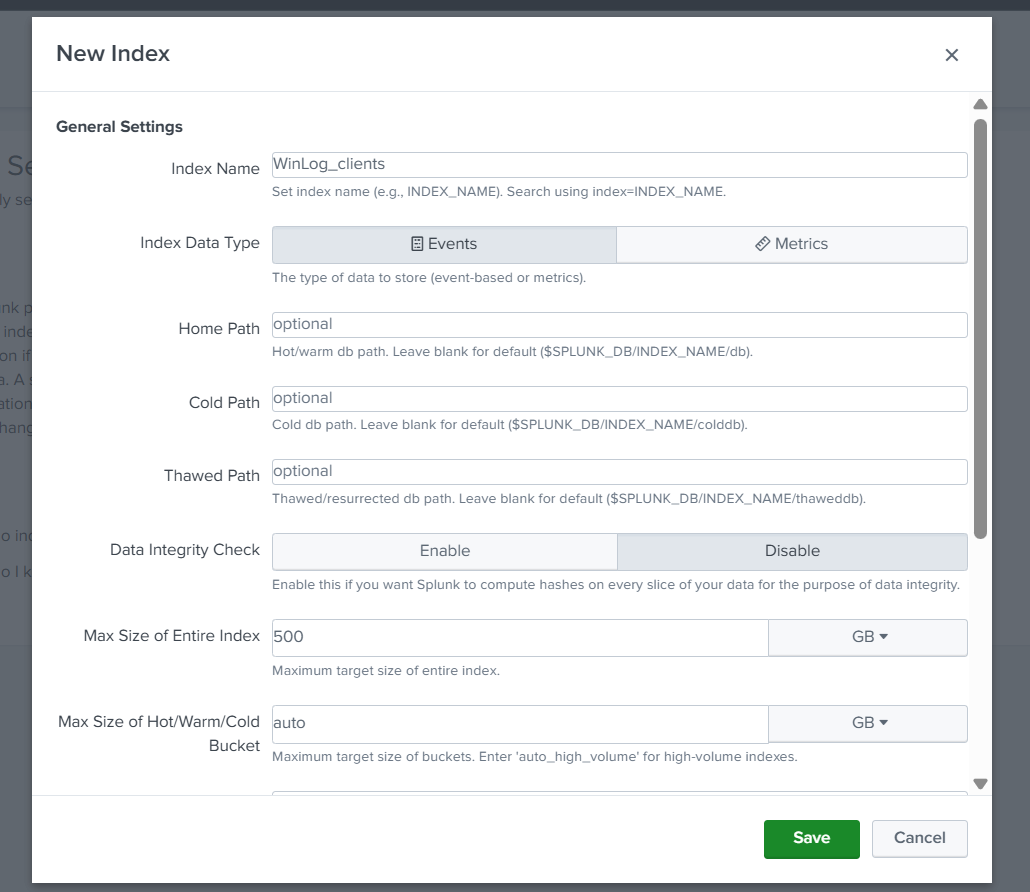Click the Max Size of Entire Index value field
The width and height of the screenshot is (1030, 892).
[x=519, y=637]
